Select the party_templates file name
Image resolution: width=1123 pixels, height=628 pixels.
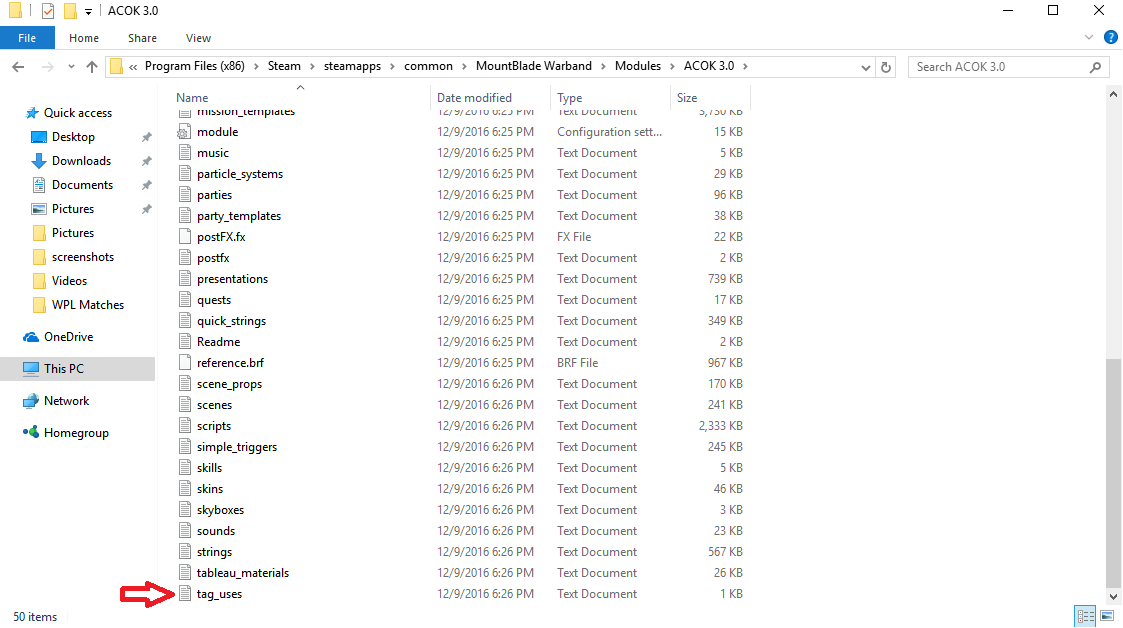click(238, 216)
